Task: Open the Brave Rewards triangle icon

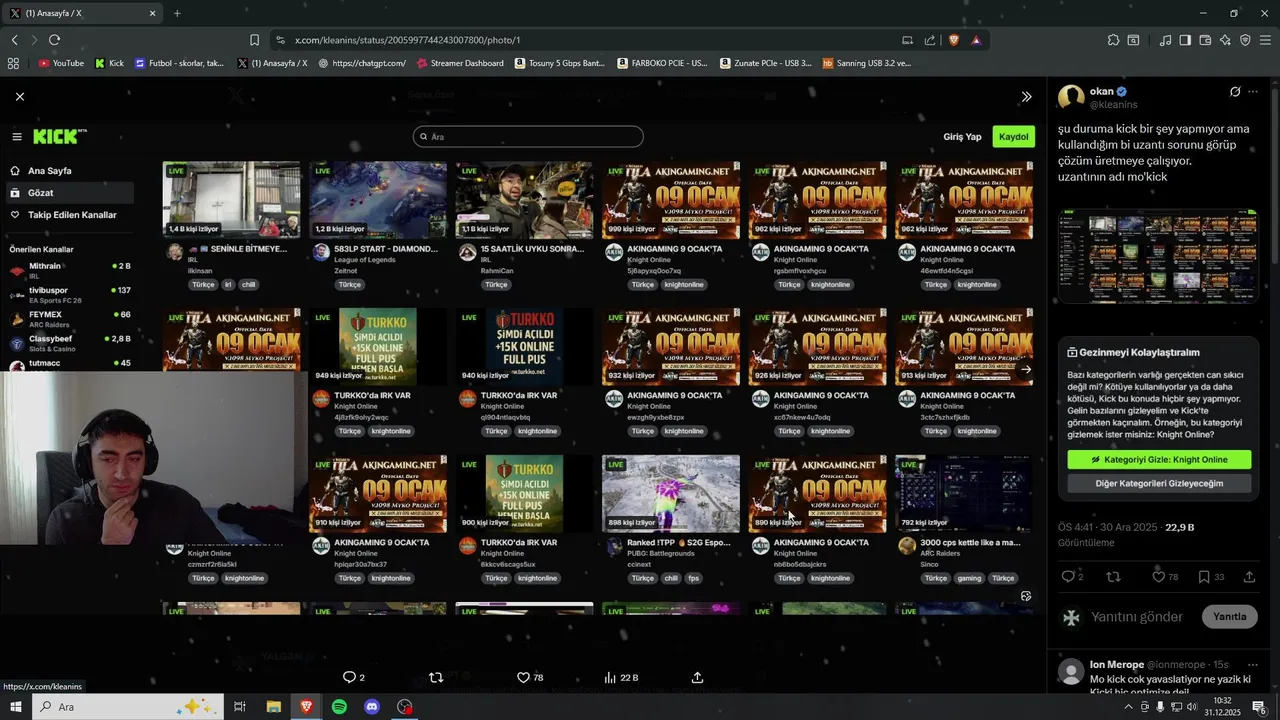Action: tap(976, 40)
